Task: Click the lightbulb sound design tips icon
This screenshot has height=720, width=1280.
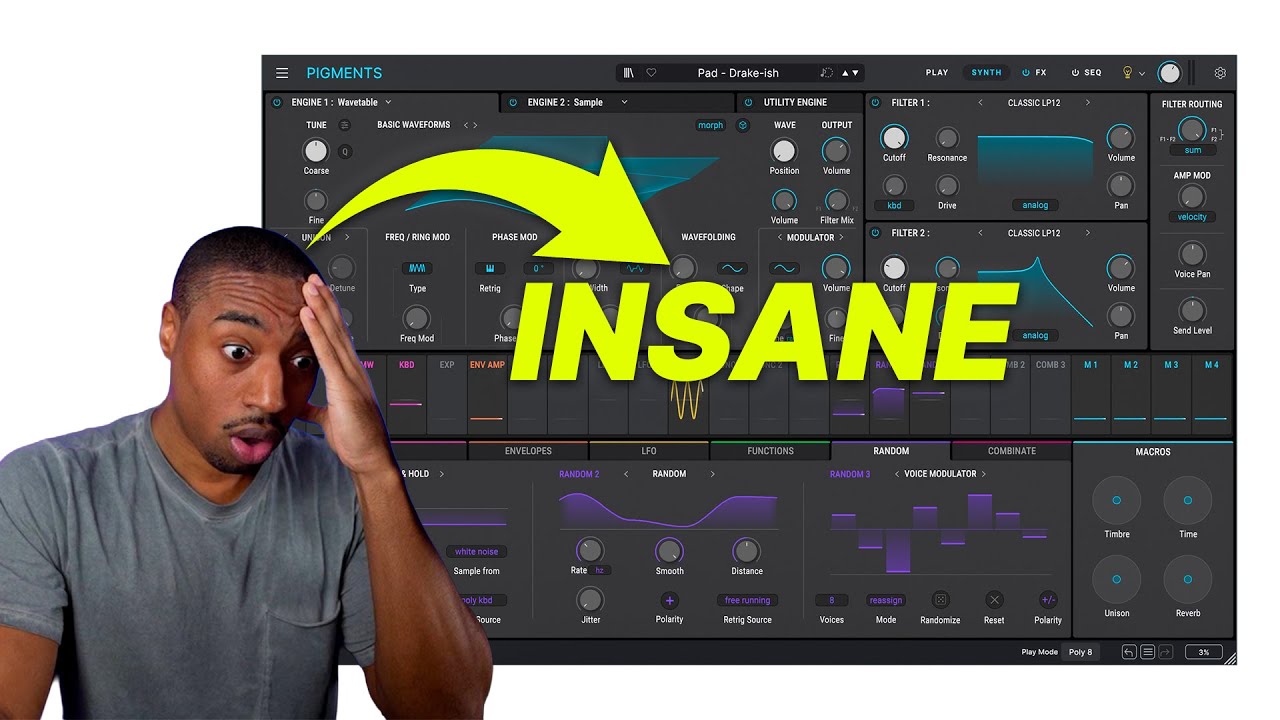Action: click(1127, 73)
